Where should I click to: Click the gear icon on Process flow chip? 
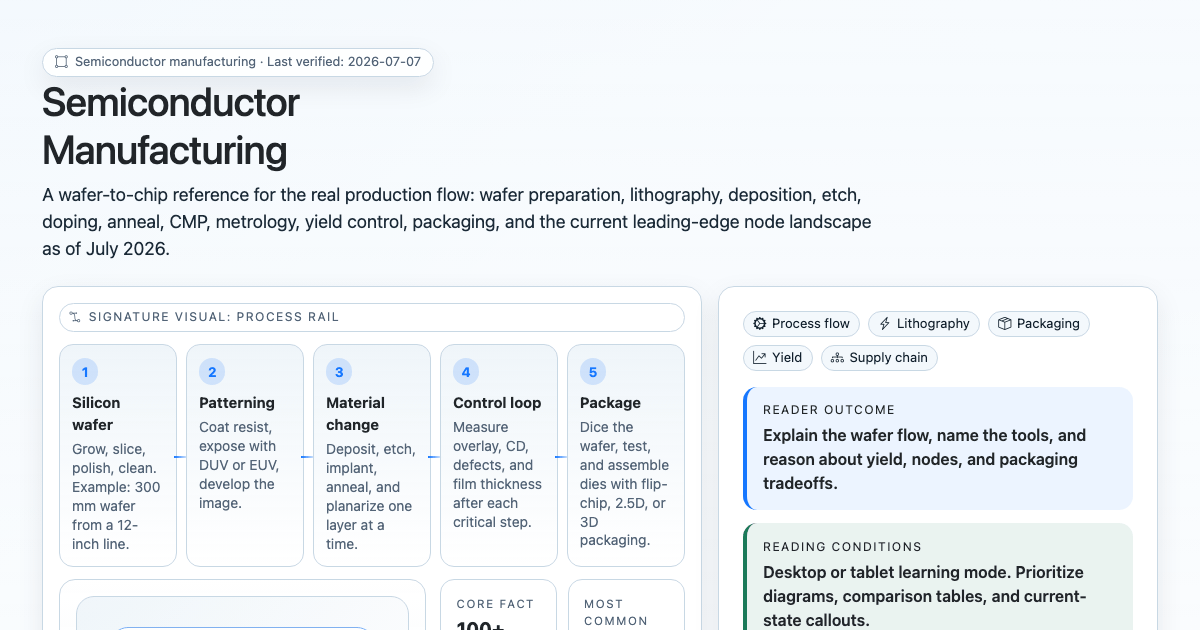pos(760,324)
